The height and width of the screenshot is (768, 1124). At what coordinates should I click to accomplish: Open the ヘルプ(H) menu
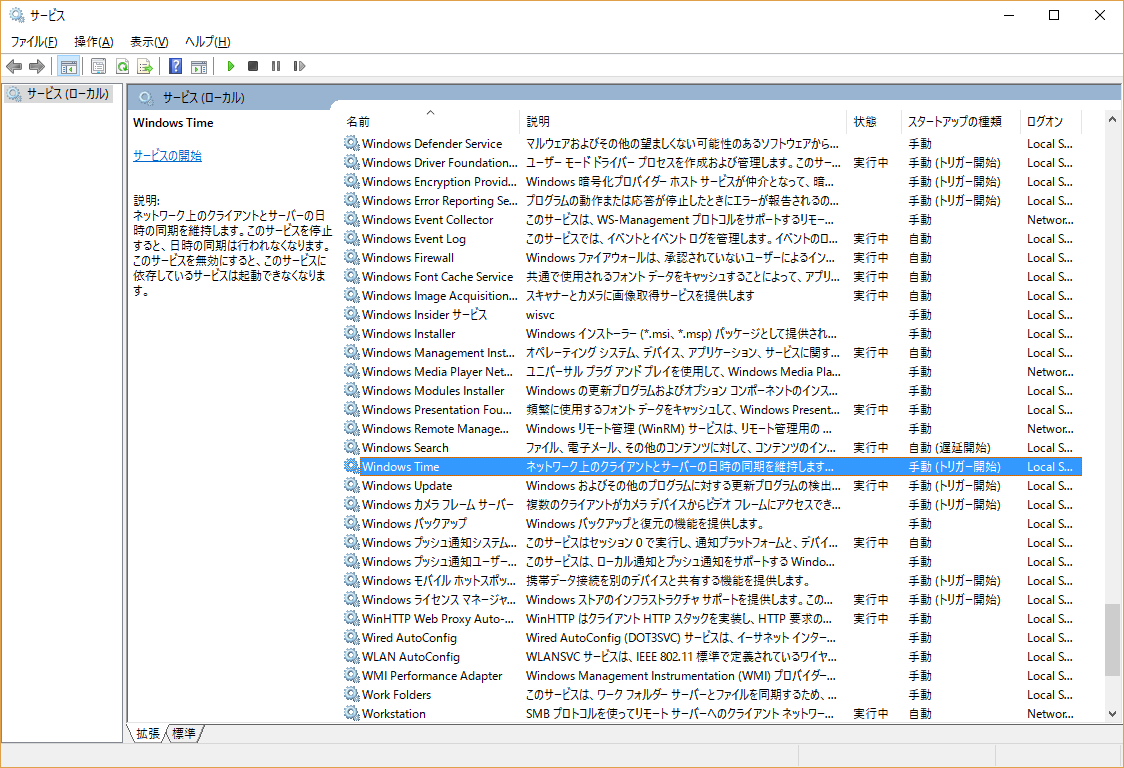click(207, 42)
